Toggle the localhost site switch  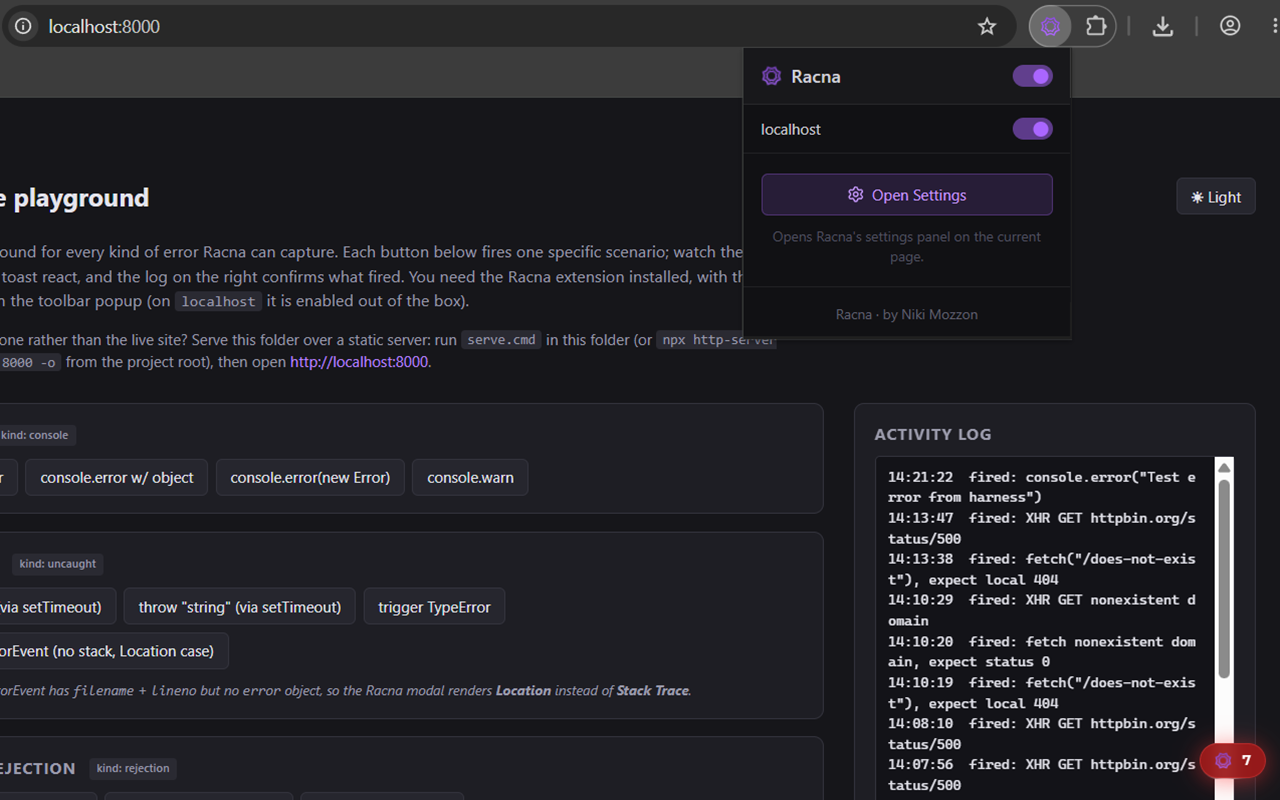[1032, 129]
